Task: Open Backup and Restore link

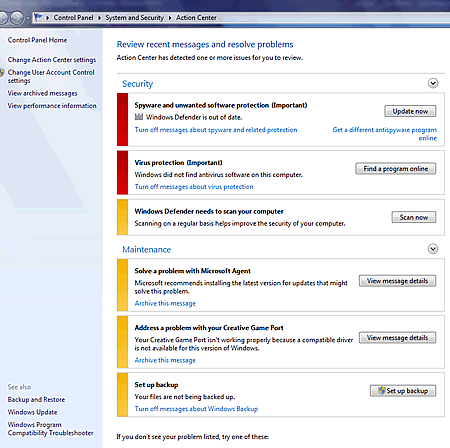Action: (x=36, y=399)
